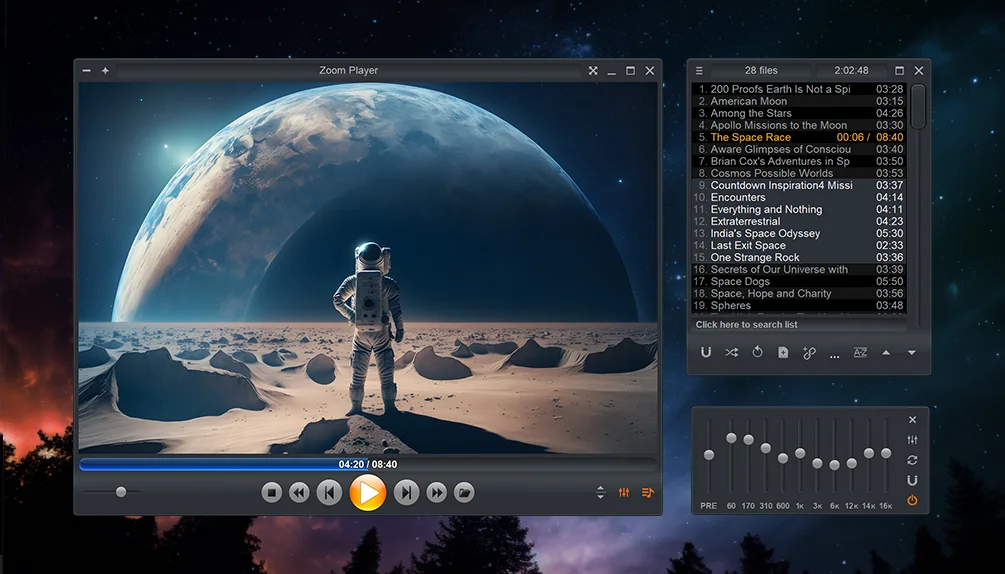Select 'Space Dogs' in the playlist

[799, 281]
